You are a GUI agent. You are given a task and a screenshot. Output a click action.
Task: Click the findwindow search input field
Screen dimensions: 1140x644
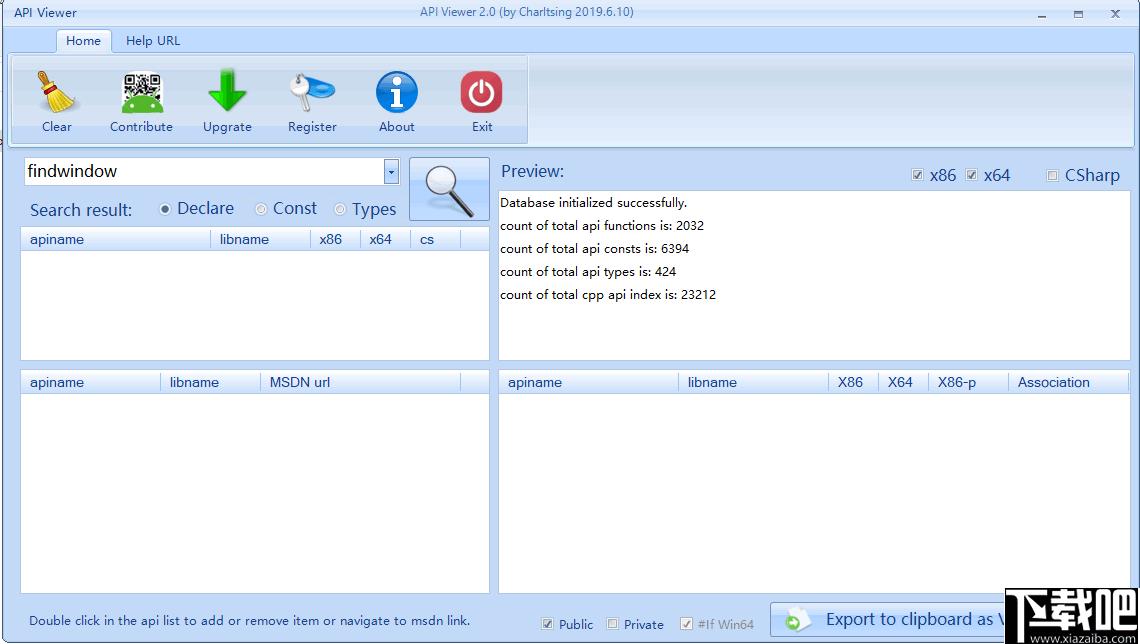point(204,172)
